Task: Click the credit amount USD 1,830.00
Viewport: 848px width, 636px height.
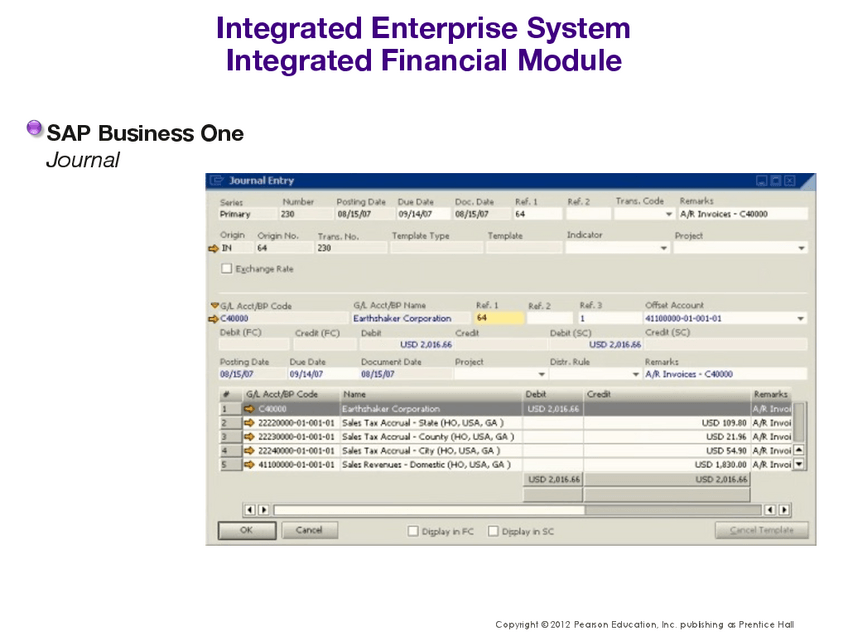Action: [x=720, y=465]
